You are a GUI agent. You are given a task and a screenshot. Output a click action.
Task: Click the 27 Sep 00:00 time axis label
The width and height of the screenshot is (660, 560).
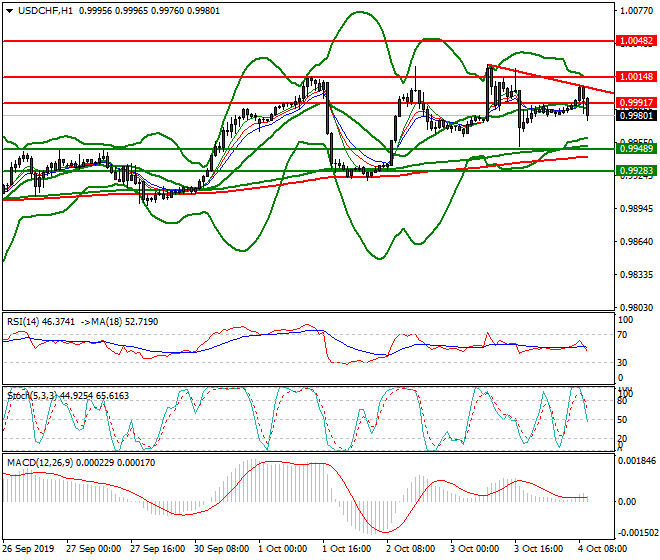(x=93, y=549)
